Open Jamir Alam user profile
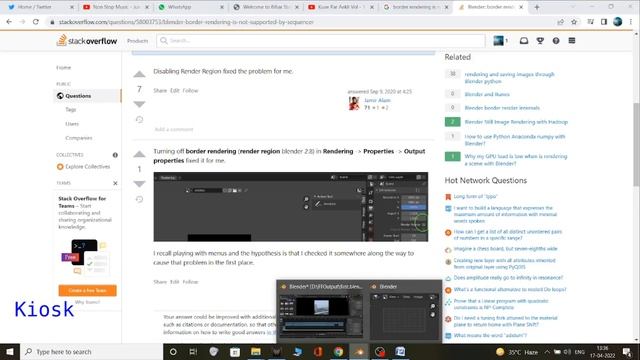640x360 pixels. pyautogui.click(x=377, y=100)
